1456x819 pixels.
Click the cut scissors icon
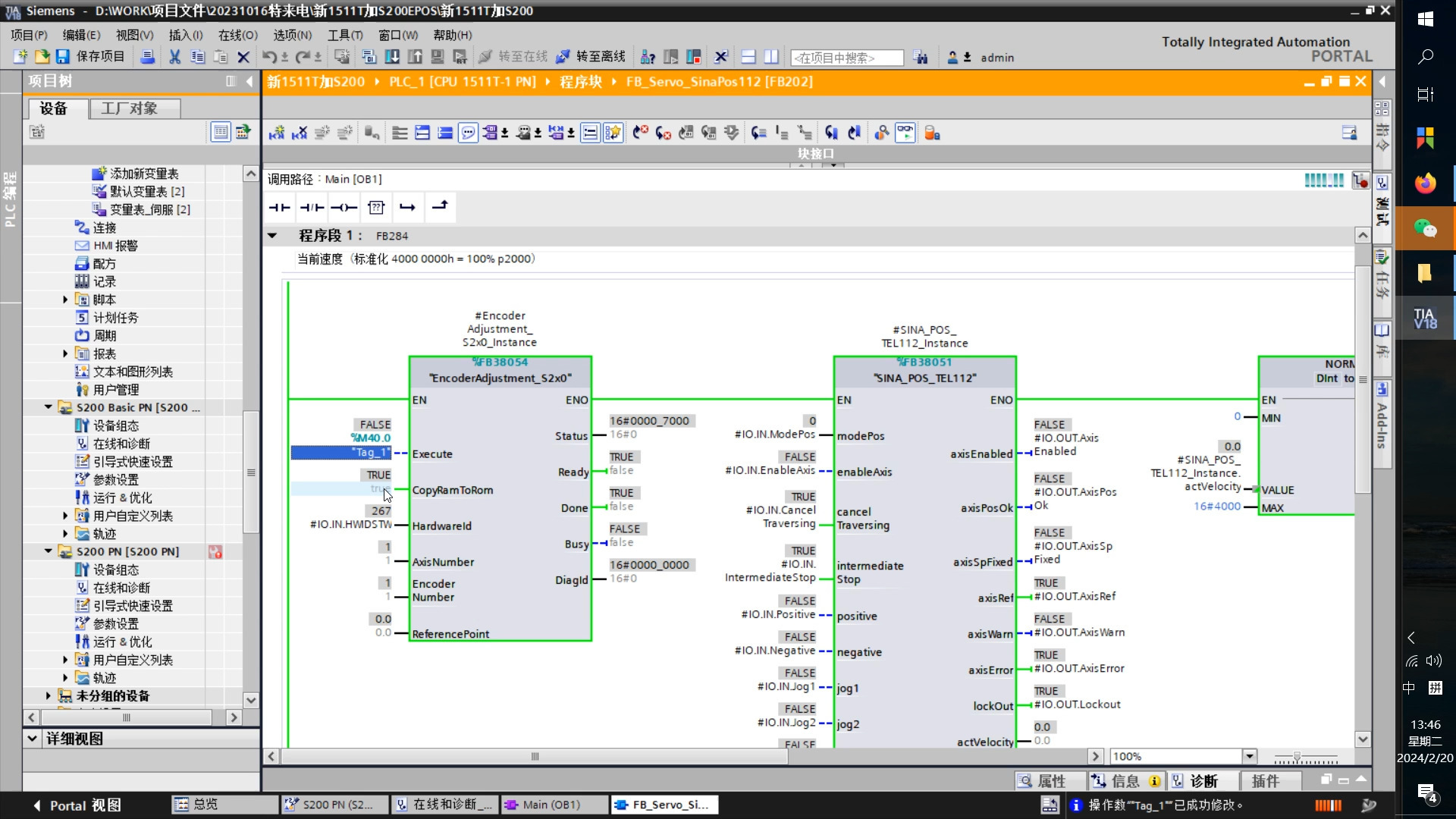[174, 57]
